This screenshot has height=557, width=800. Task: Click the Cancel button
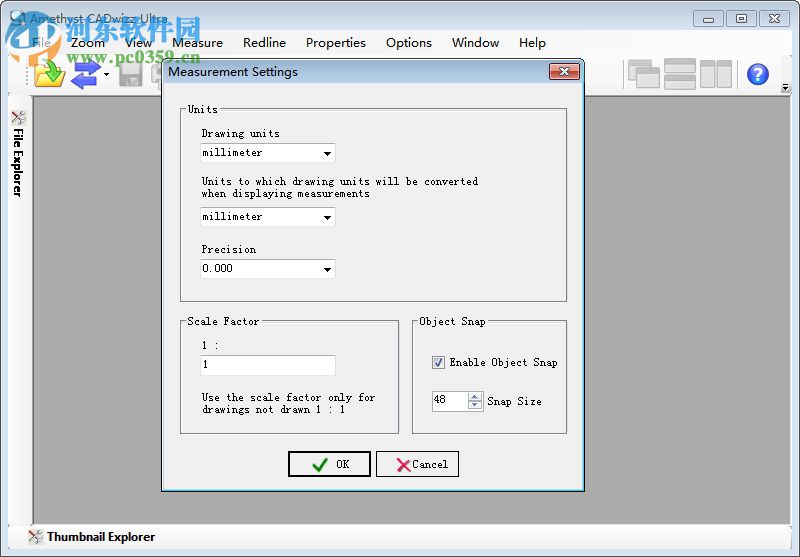417,464
